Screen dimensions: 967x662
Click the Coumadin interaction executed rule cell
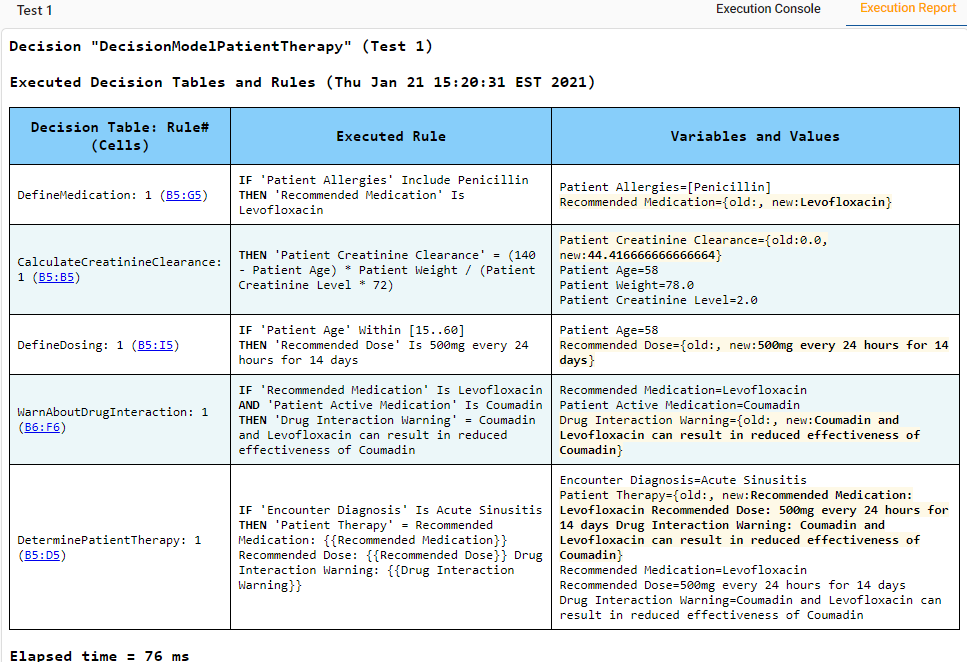click(x=390, y=420)
